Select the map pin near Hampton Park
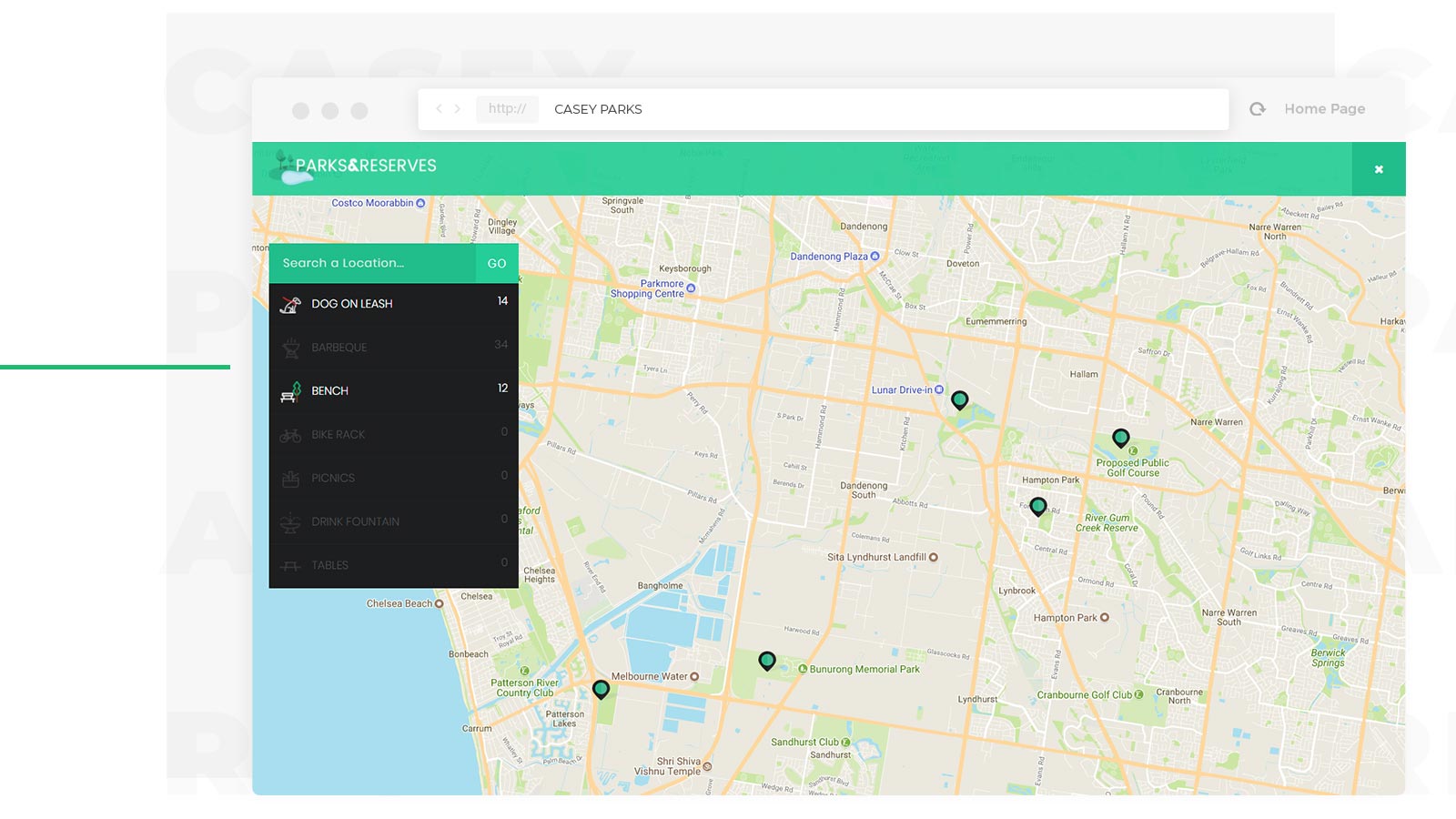1456x819 pixels. click(x=1038, y=507)
